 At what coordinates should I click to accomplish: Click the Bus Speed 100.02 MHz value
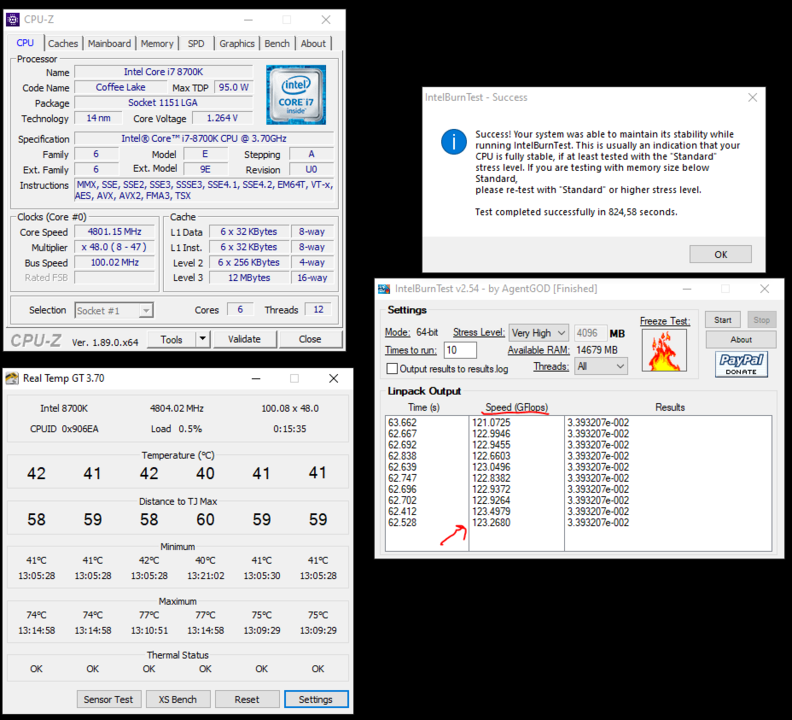(x=115, y=262)
